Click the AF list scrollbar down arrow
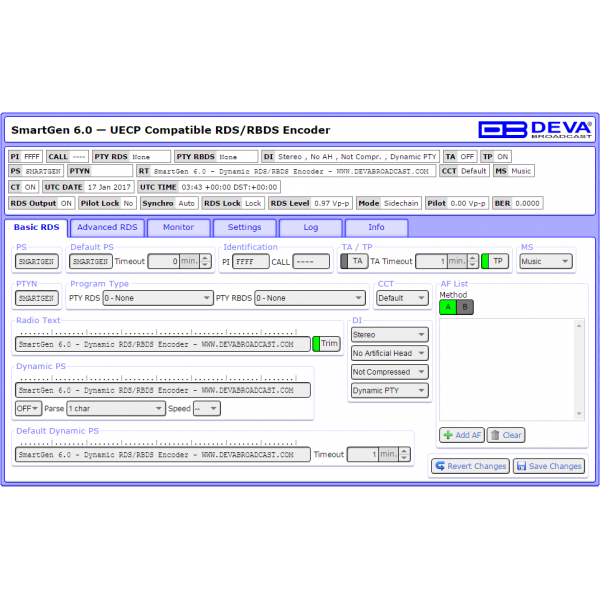The width and height of the screenshot is (600, 600). [579, 414]
